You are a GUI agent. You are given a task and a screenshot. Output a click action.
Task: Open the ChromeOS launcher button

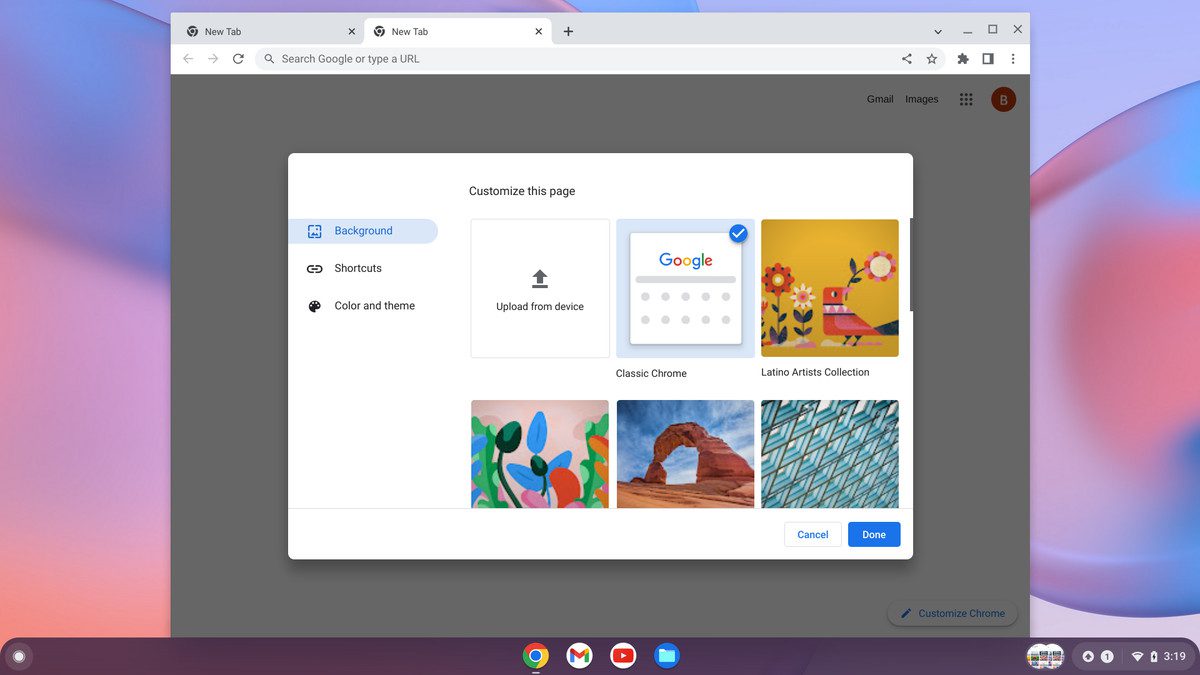click(18, 657)
